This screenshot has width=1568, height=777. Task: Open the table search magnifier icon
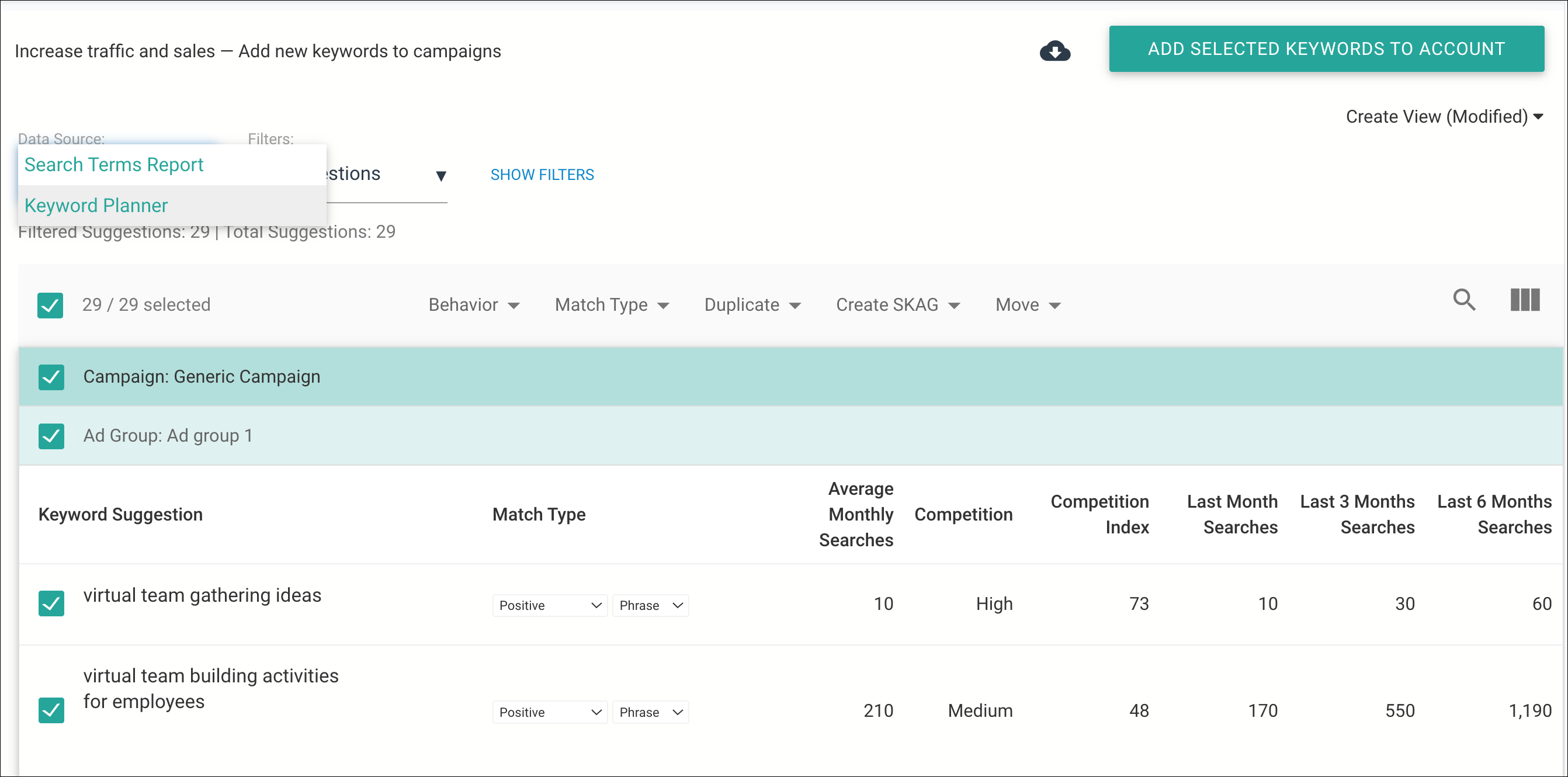click(x=1465, y=300)
